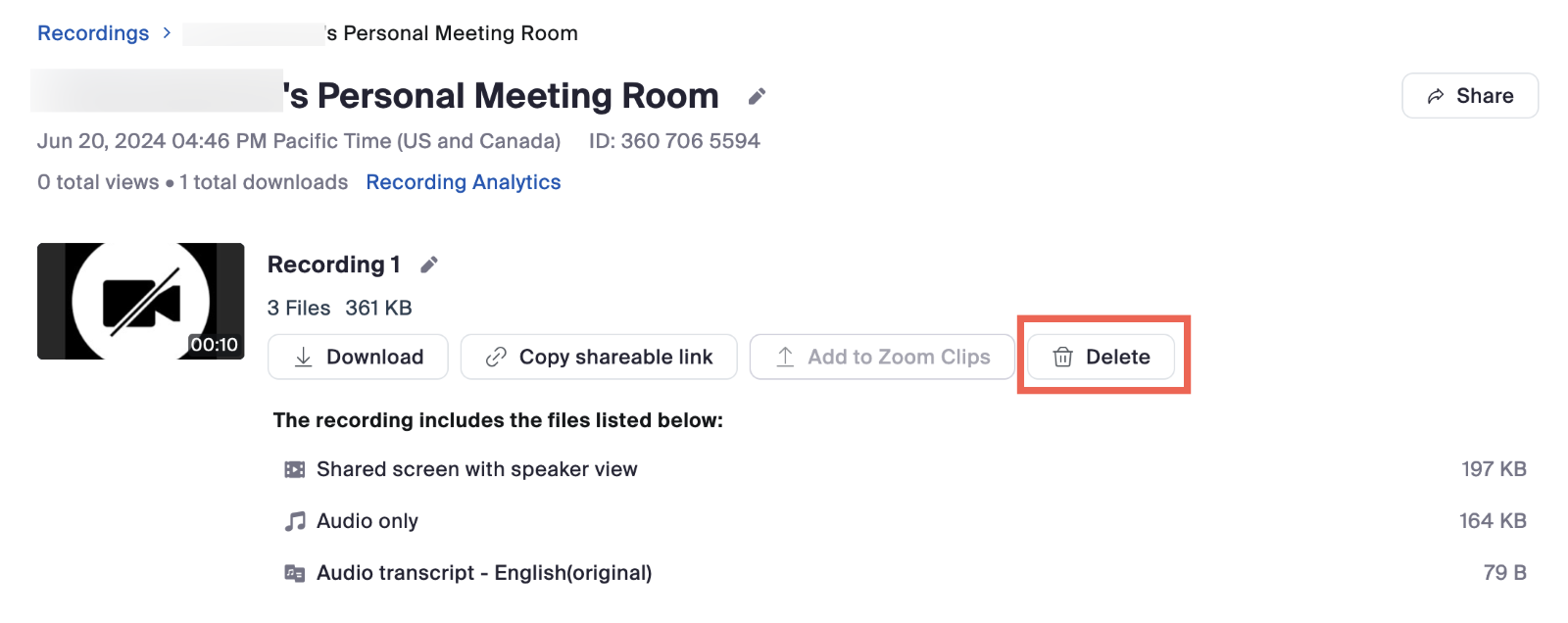Download the recording files
1568x623 pixels.
[357, 357]
